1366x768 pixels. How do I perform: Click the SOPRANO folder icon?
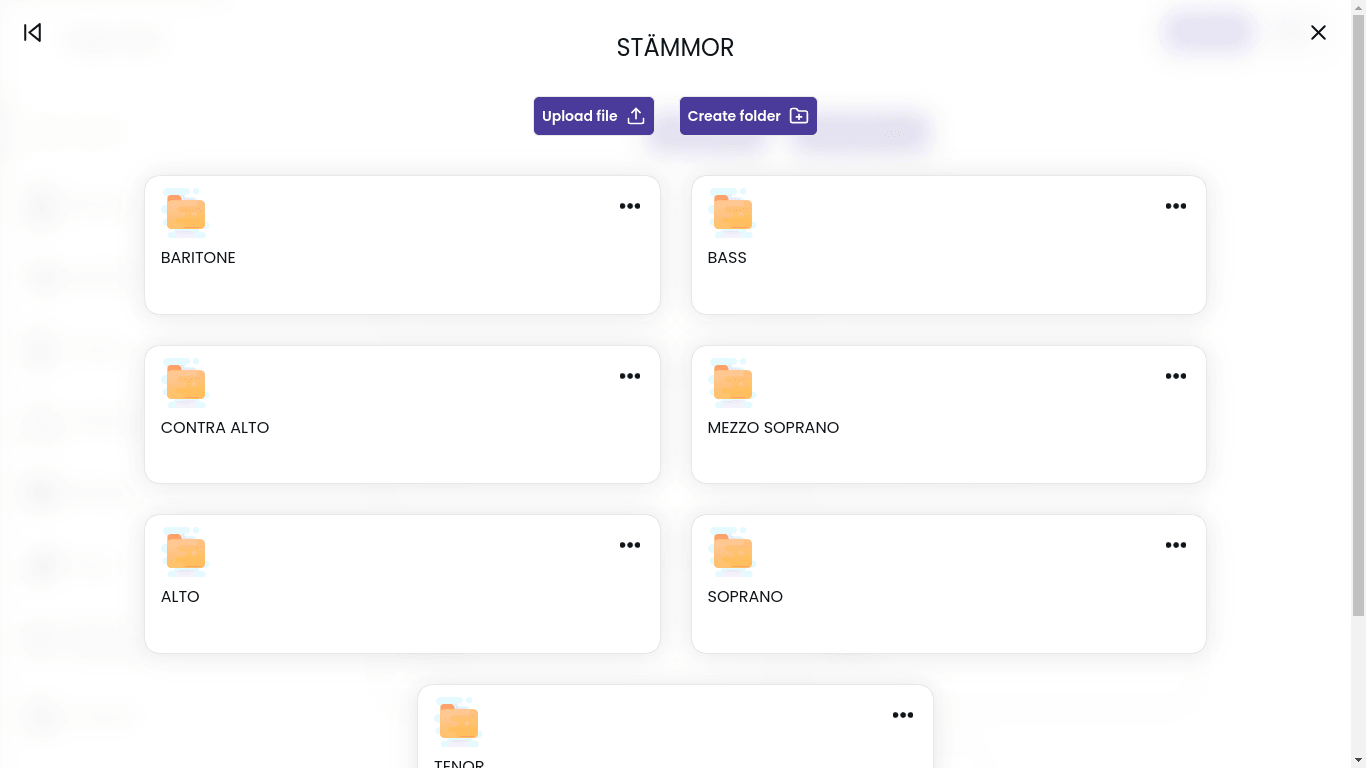(x=732, y=551)
